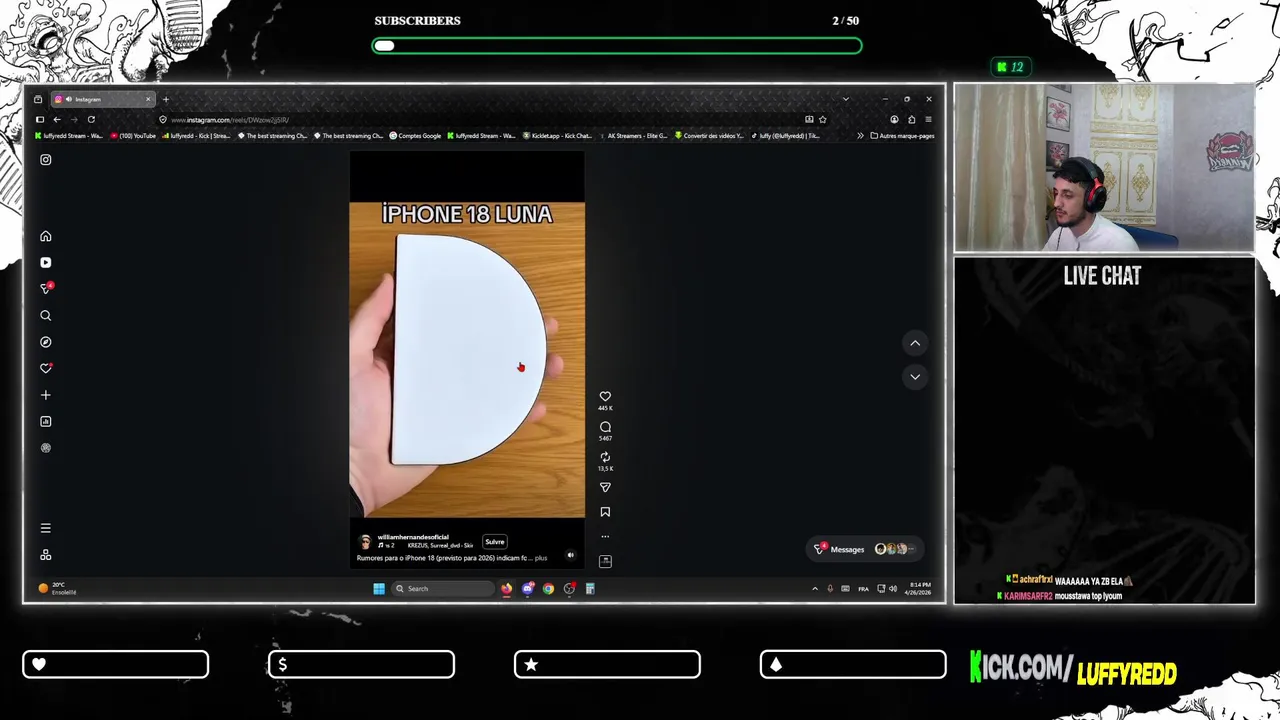The image size is (1280, 720).
Task: Save the reel with bookmark icon
Action: point(605,512)
